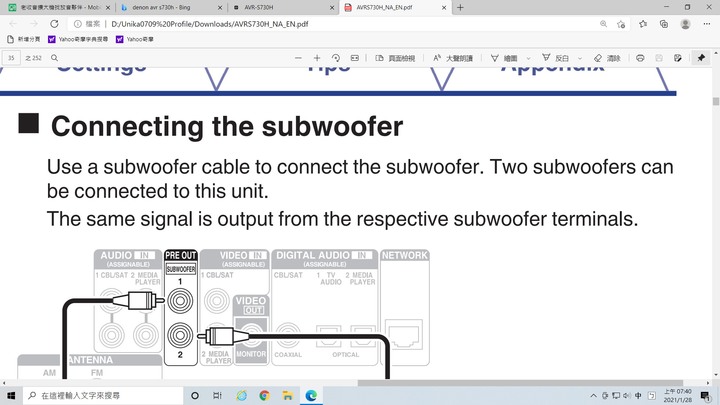Viewport: 720px width, 405px height.
Task: Expand the Highlight color dropdown
Action: point(579,58)
